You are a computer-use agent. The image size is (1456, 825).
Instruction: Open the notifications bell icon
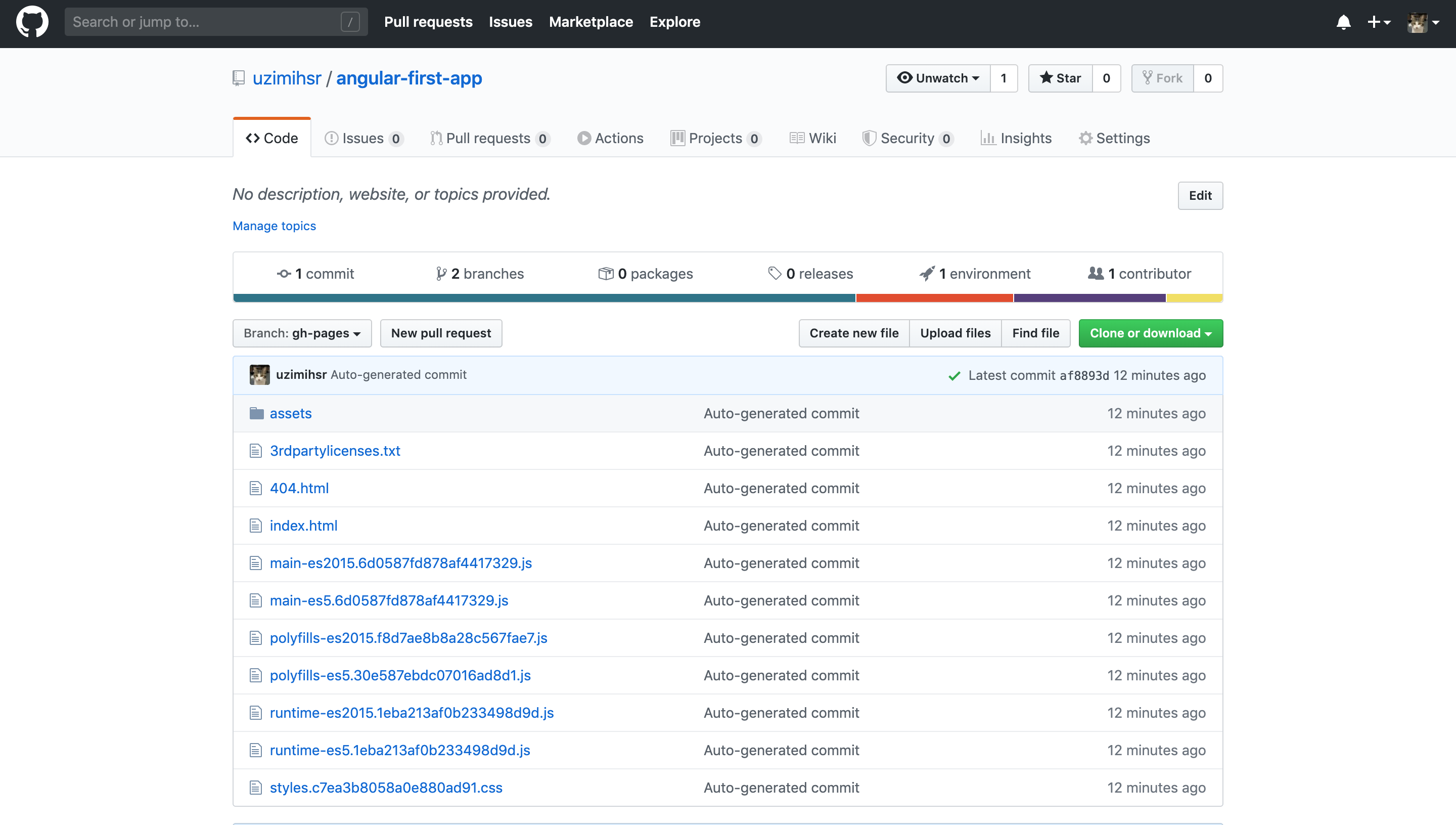(x=1343, y=22)
